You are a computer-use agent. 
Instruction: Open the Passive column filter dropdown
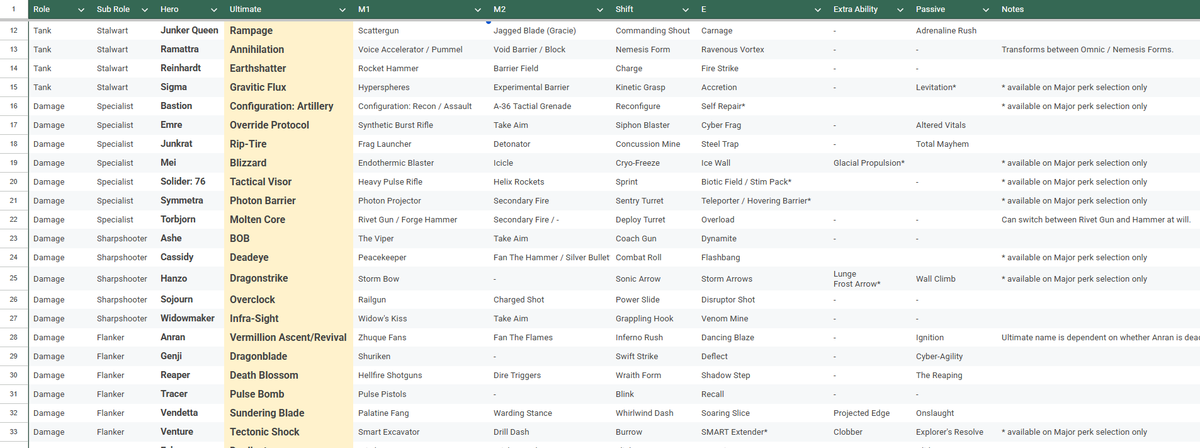pos(985,9)
